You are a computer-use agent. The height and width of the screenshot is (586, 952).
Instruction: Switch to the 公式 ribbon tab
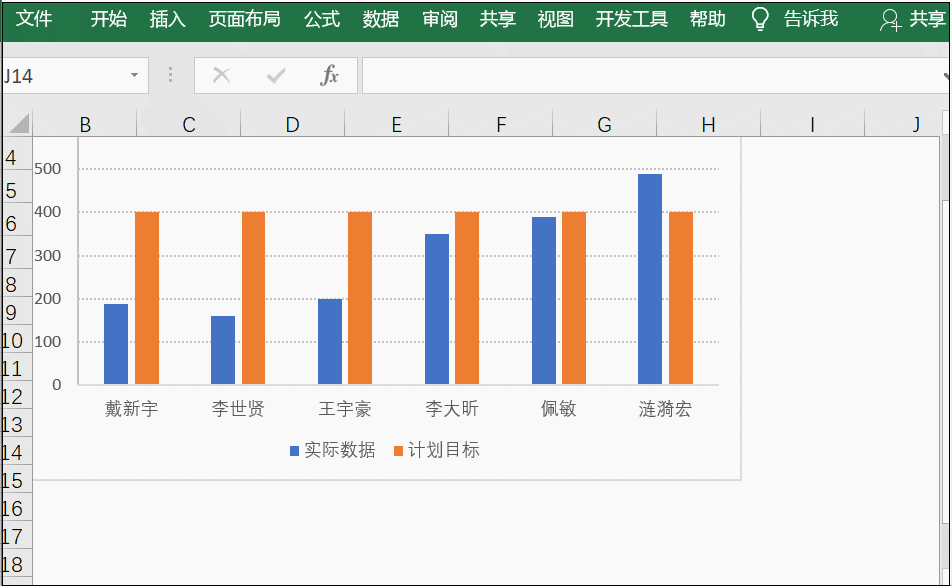tap(322, 19)
